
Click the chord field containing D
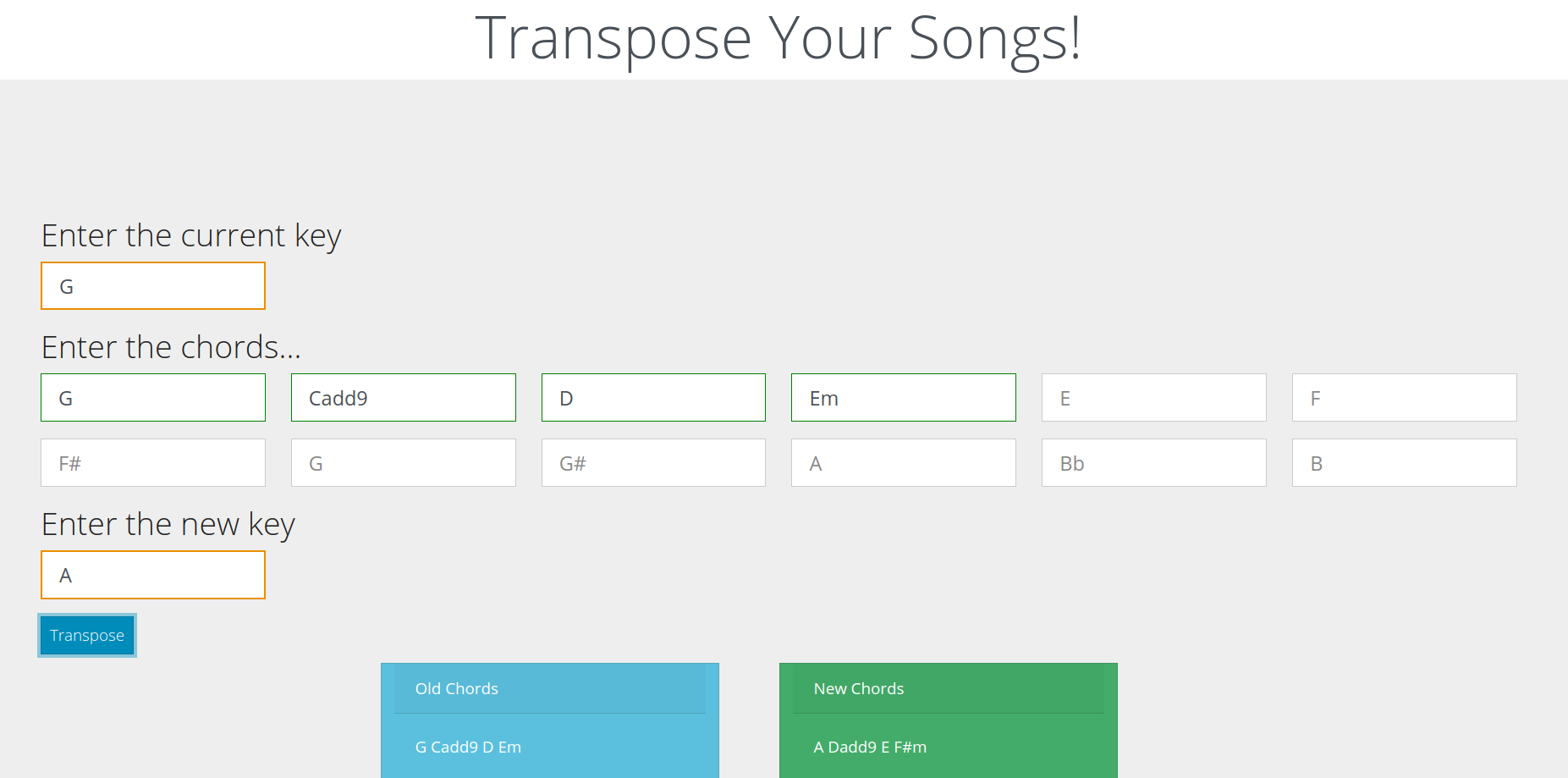[653, 398]
